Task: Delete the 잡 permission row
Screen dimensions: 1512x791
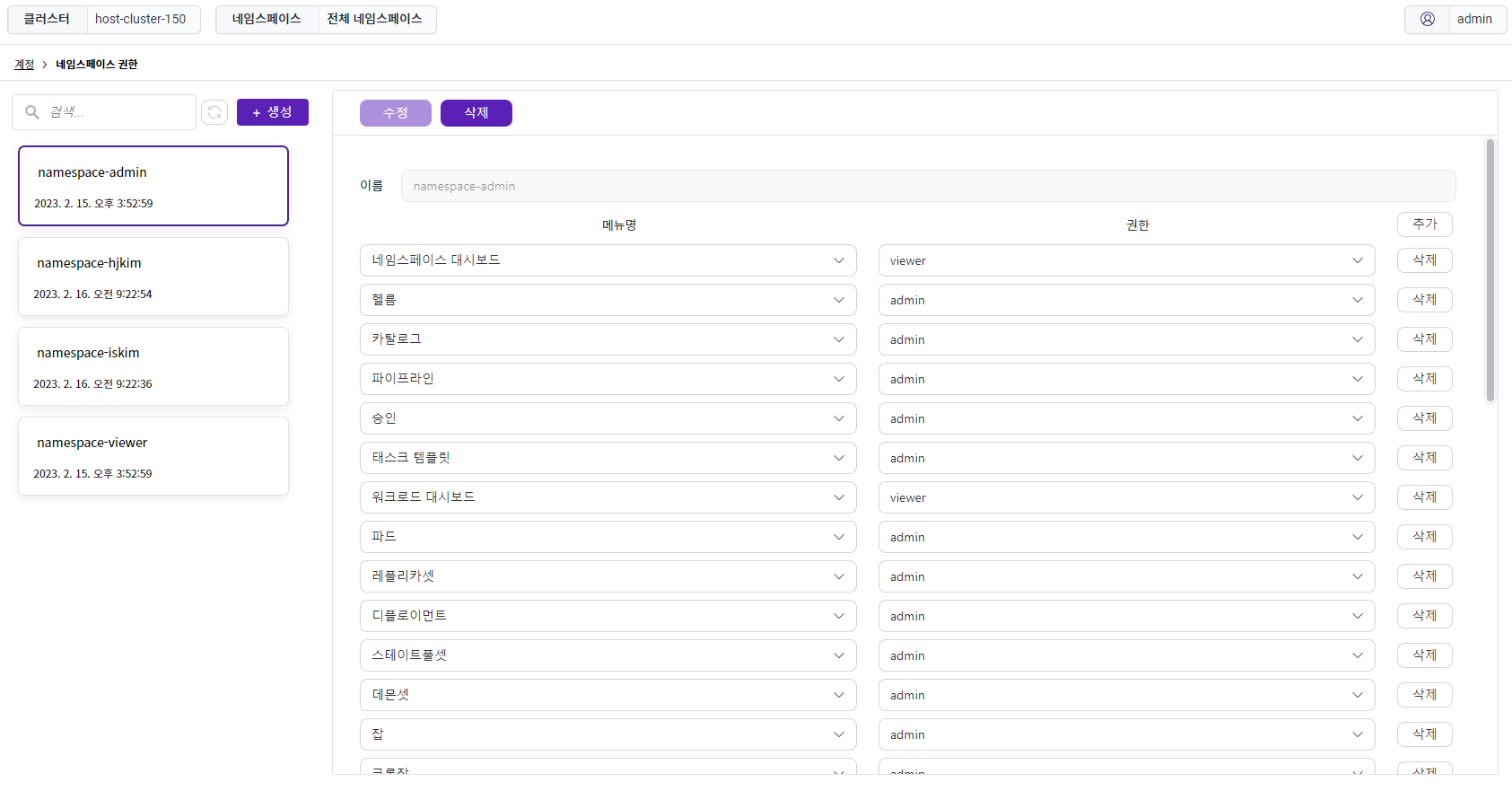Action: click(x=1425, y=734)
